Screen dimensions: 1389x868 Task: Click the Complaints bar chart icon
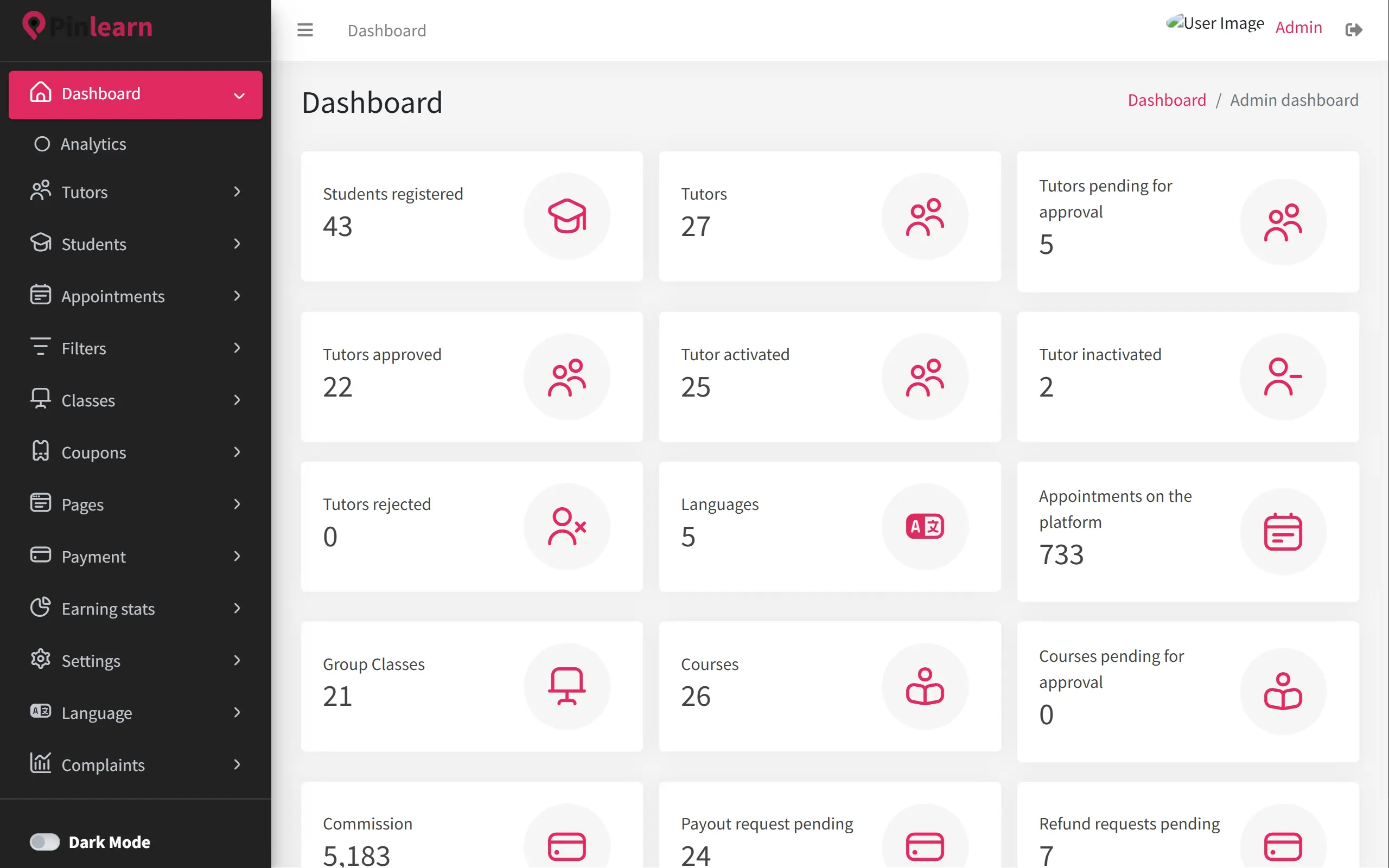click(x=40, y=764)
